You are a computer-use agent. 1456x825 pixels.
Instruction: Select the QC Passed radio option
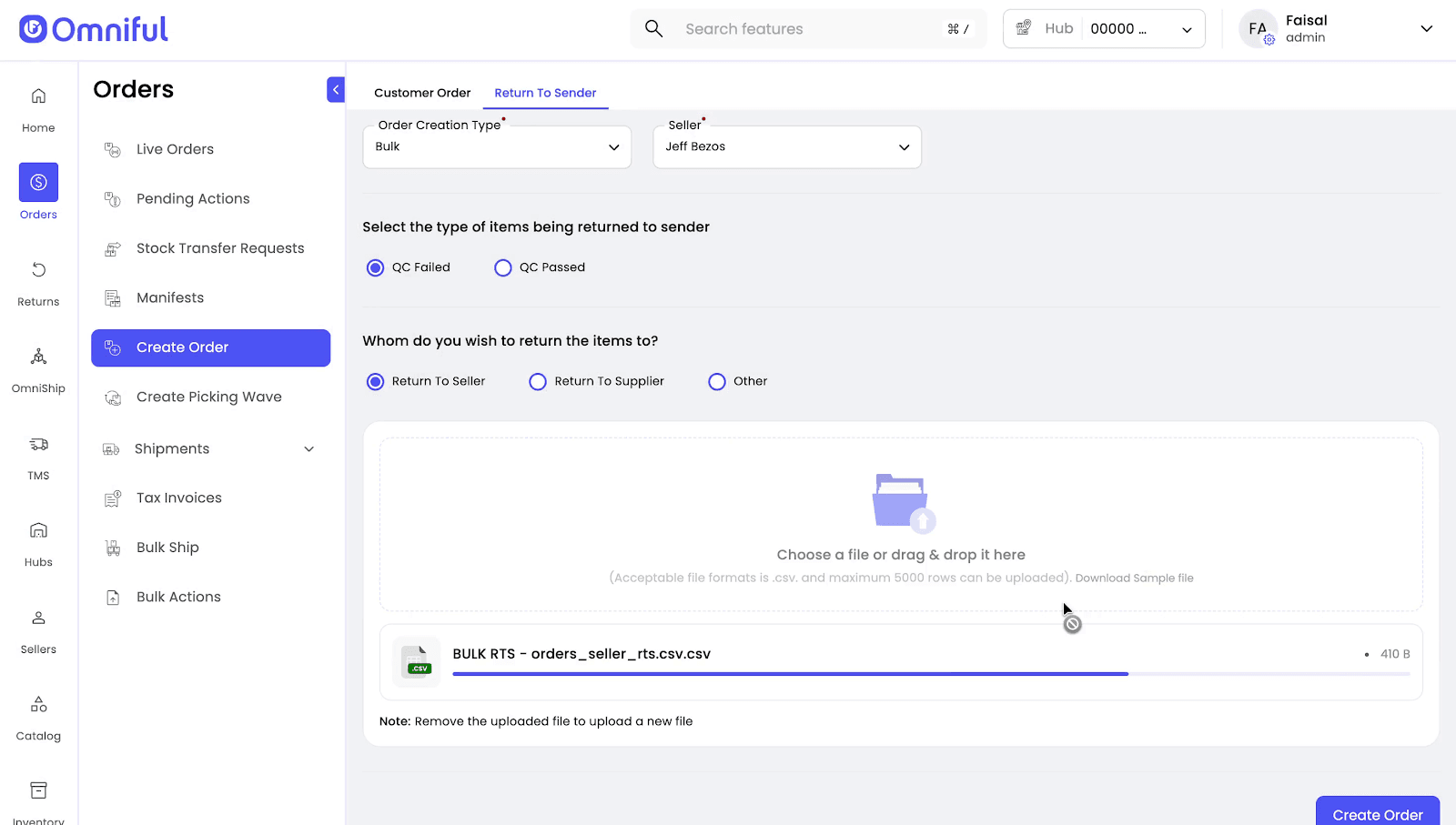pos(503,267)
